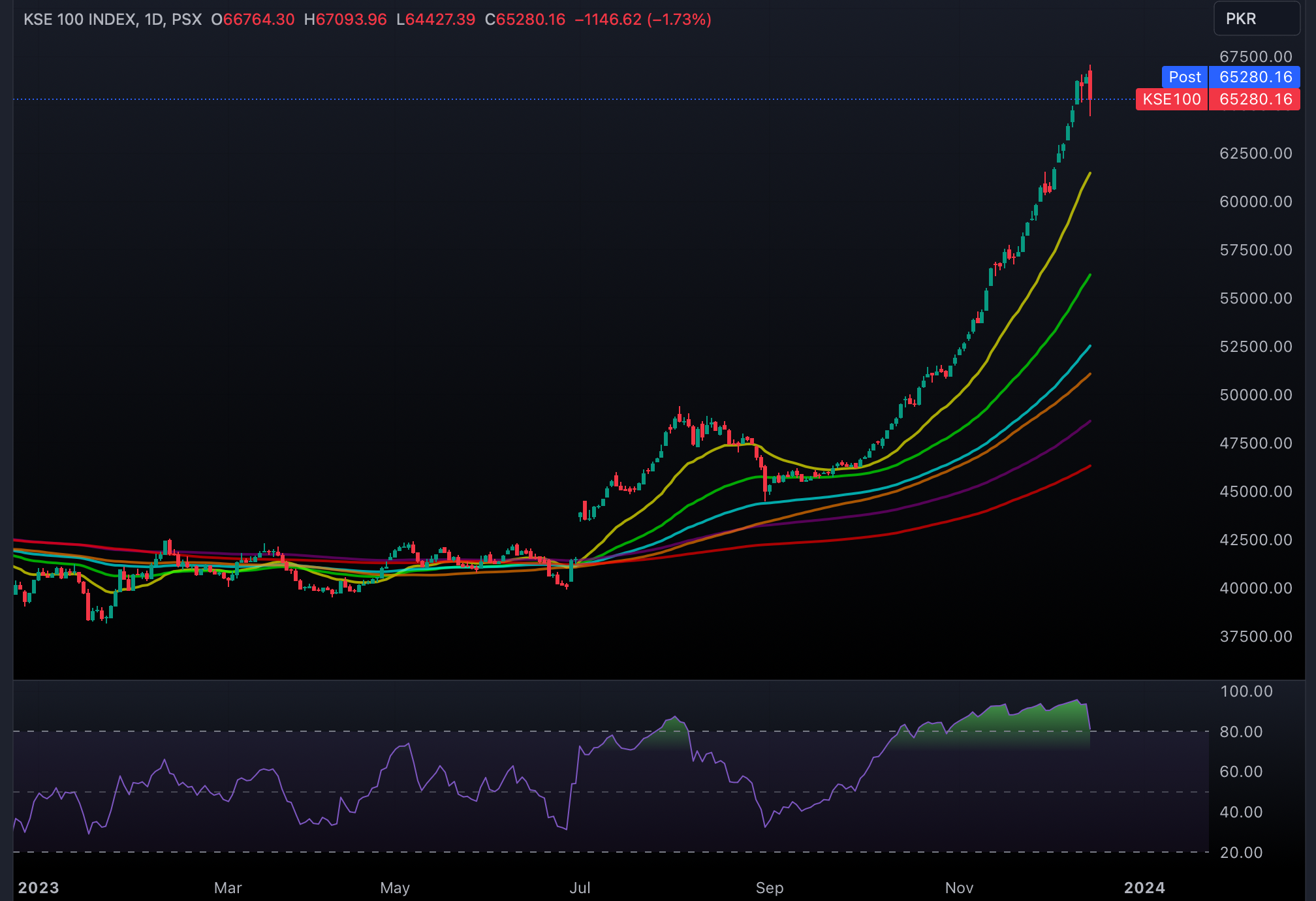Click the Nov label on time axis

959,887
